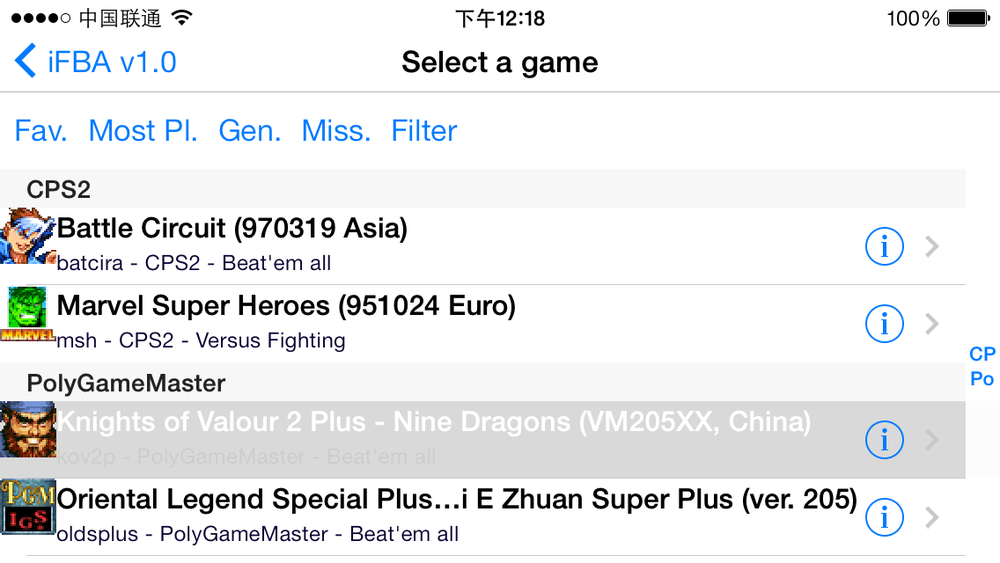1000x563 pixels.
Task: Tap info icon for Battle Circuit
Action: (884, 246)
